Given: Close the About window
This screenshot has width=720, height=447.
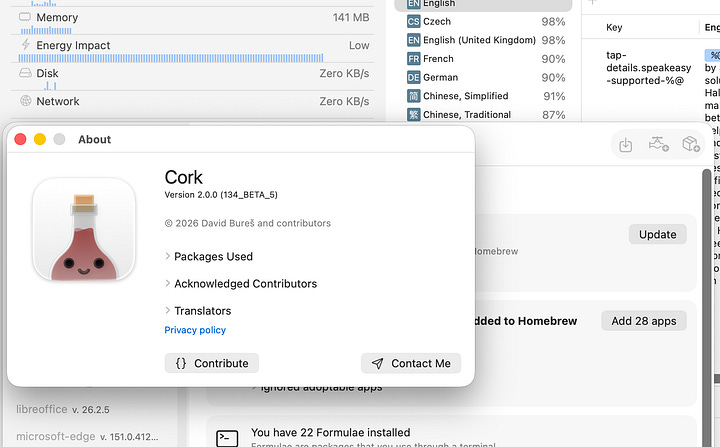Looking at the screenshot, I should coord(20,139).
